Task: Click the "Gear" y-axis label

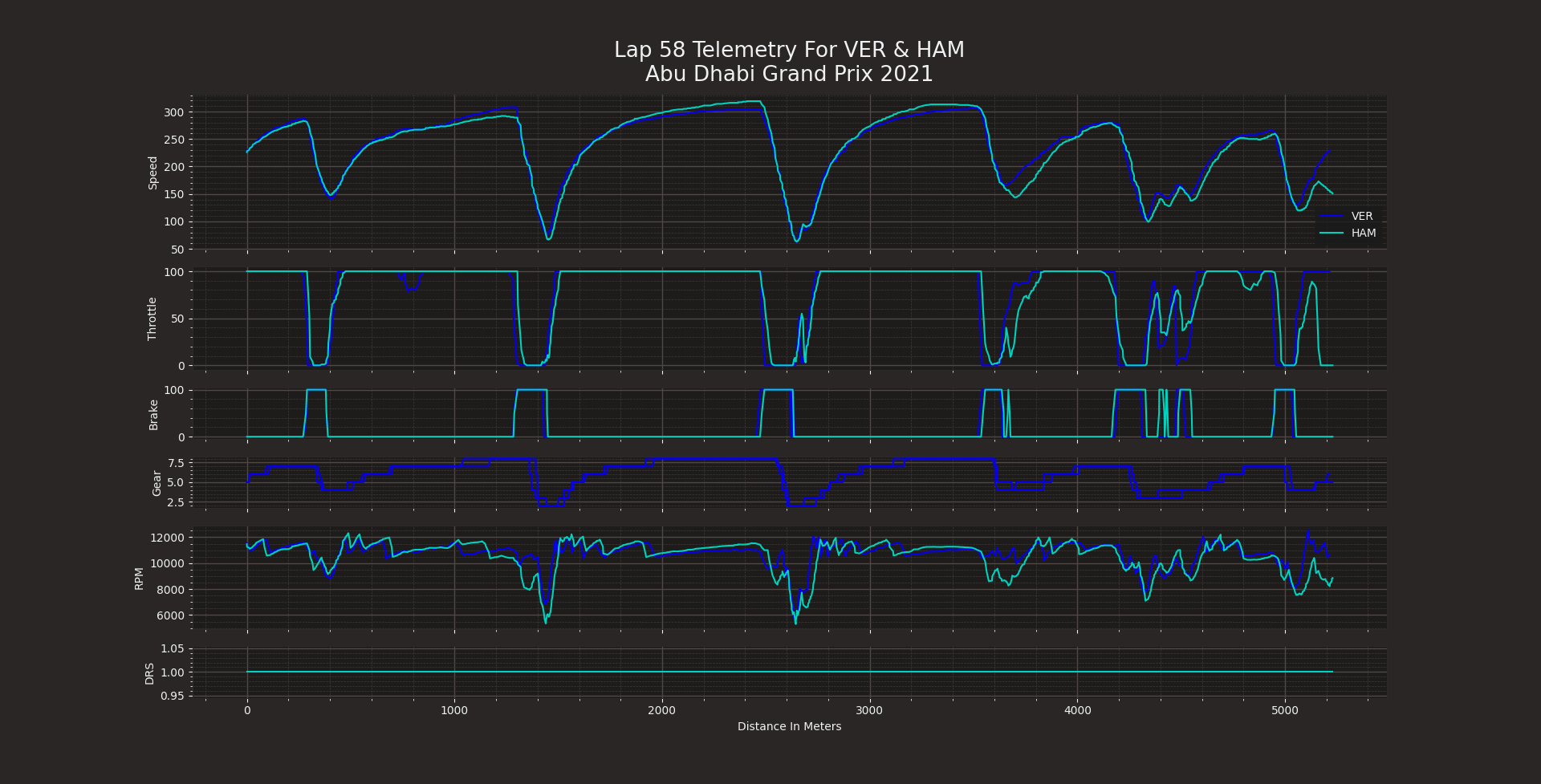Action: click(157, 483)
